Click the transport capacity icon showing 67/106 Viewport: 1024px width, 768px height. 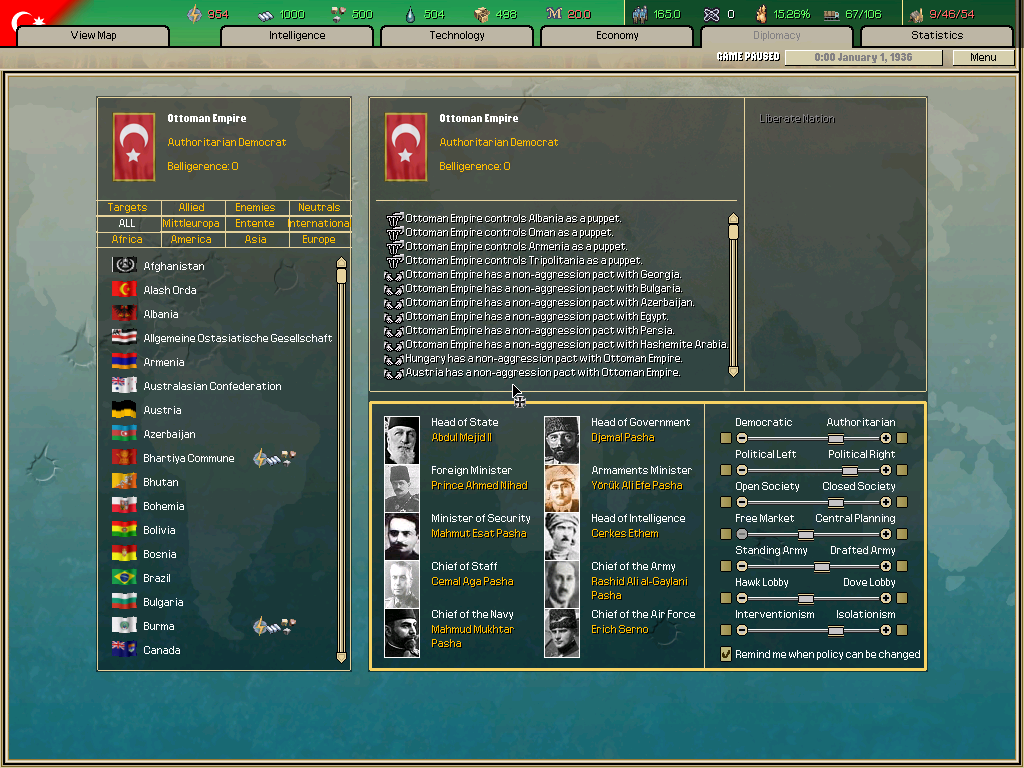pos(830,13)
